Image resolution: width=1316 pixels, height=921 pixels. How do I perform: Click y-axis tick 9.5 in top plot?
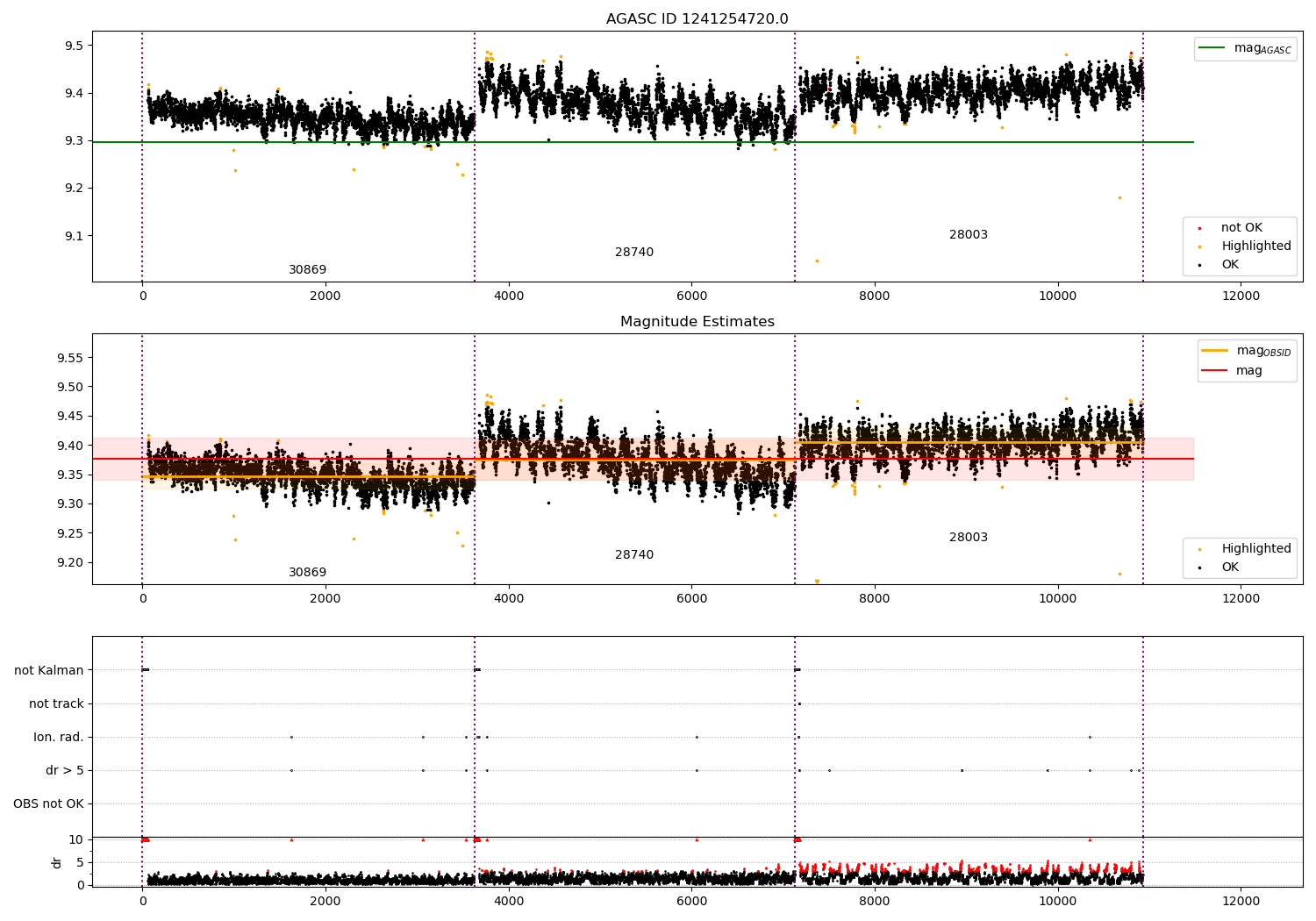75,46
